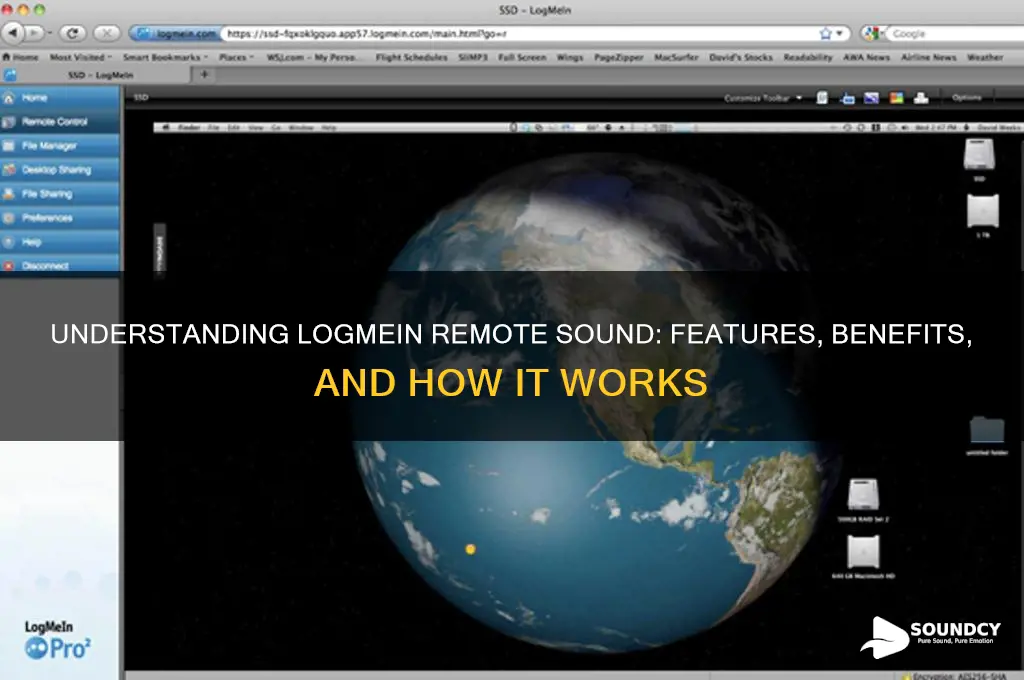Select the SSD - LogMeIn browser tab

click(x=98, y=75)
